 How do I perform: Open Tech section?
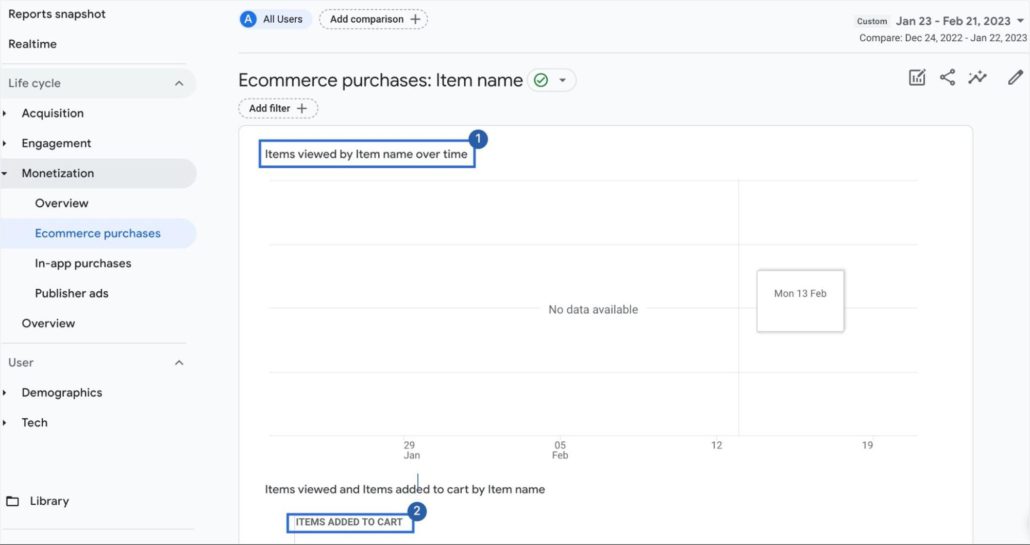point(34,423)
